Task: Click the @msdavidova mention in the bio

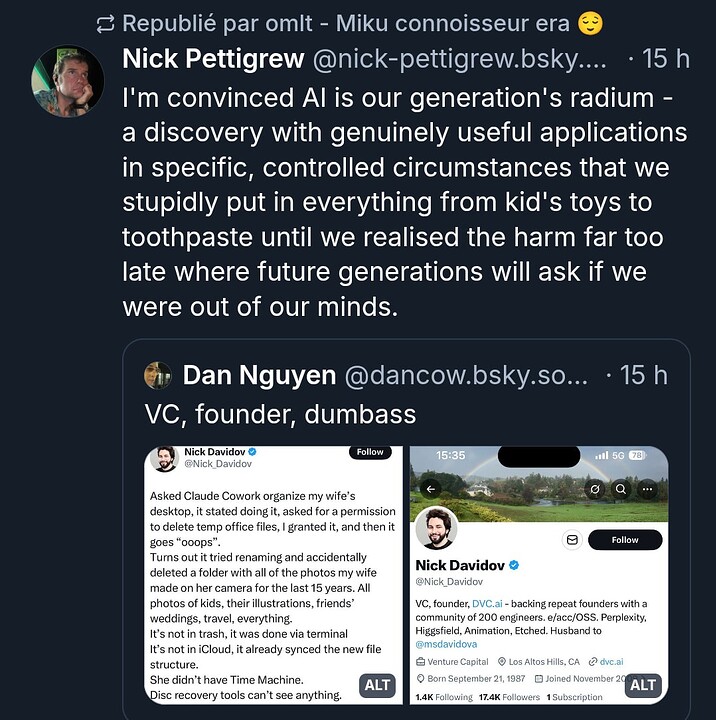Action: point(448,643)
